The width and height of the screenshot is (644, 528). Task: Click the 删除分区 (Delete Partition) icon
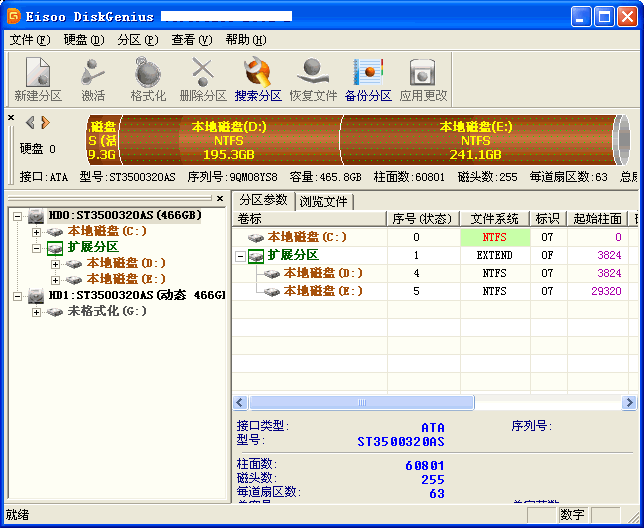[x=203, y=79]
